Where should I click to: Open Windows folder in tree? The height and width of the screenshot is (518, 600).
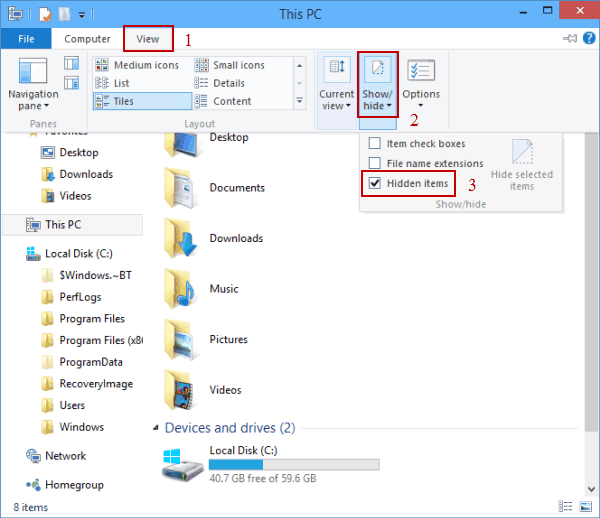point(72,427)
